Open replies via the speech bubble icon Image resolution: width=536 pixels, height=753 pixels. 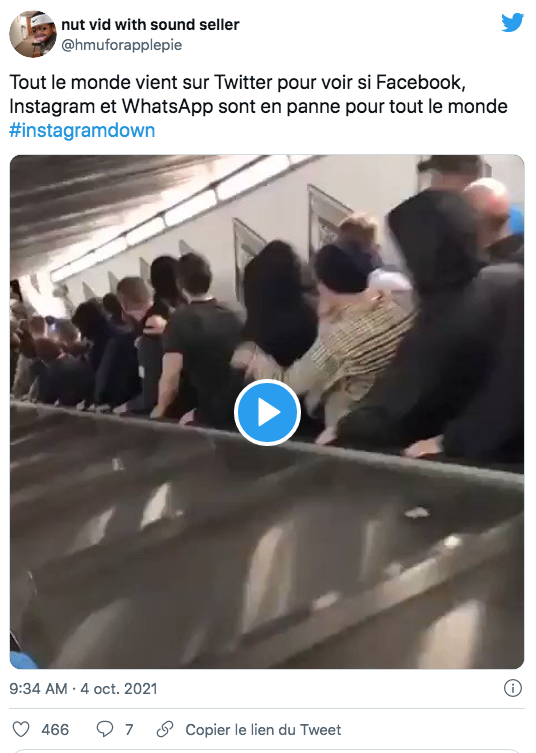click(105, 729)
